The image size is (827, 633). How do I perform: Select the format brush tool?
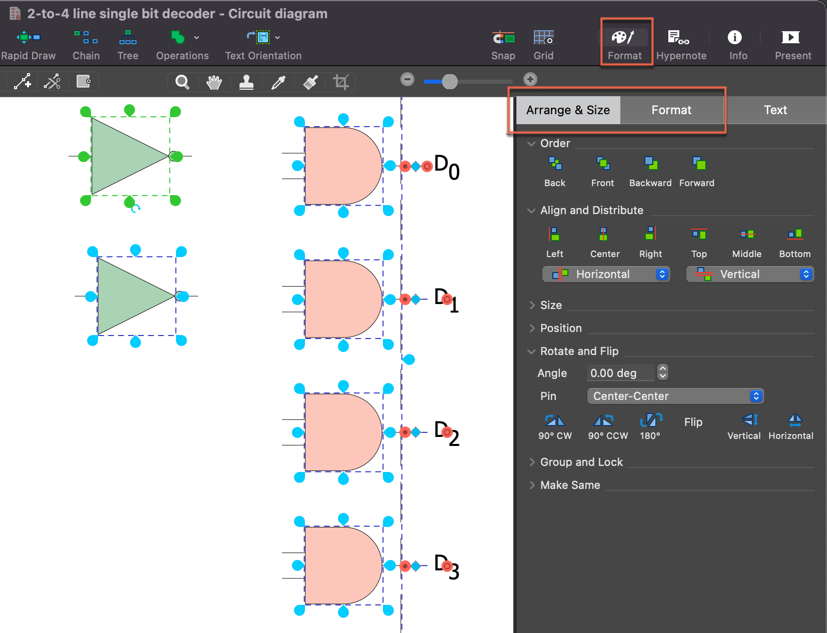click(311, 82)
